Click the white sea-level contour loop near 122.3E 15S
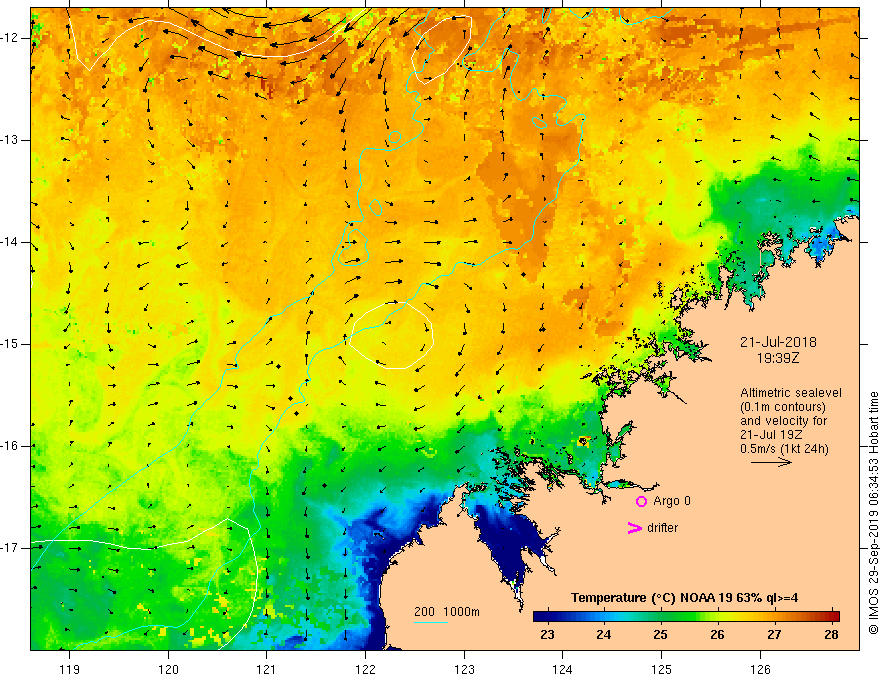Viewport: 880px width, 680px height. [x=391, y=335]
